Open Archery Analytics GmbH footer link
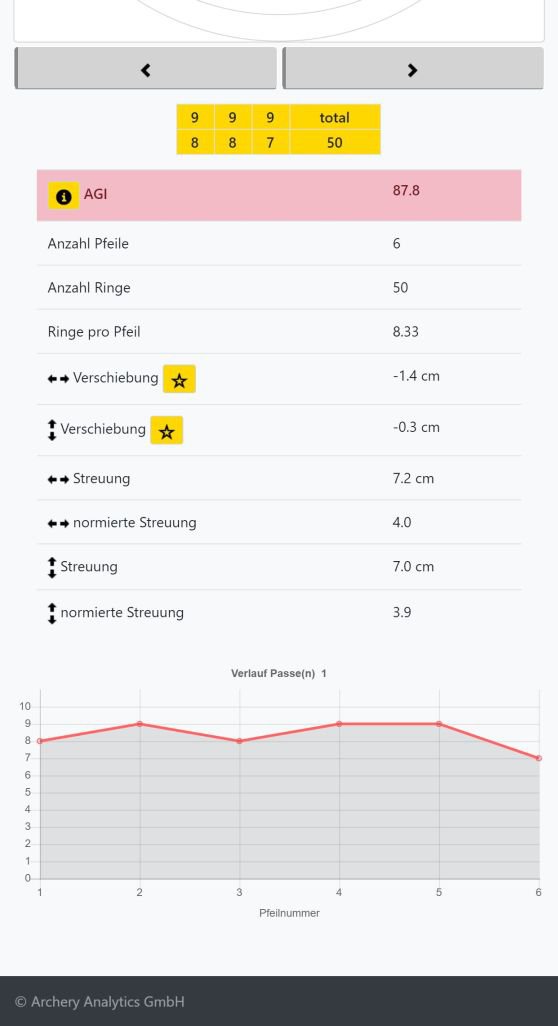The height and width of the screenshot is (1026, 558). (x=100, y=1001)
